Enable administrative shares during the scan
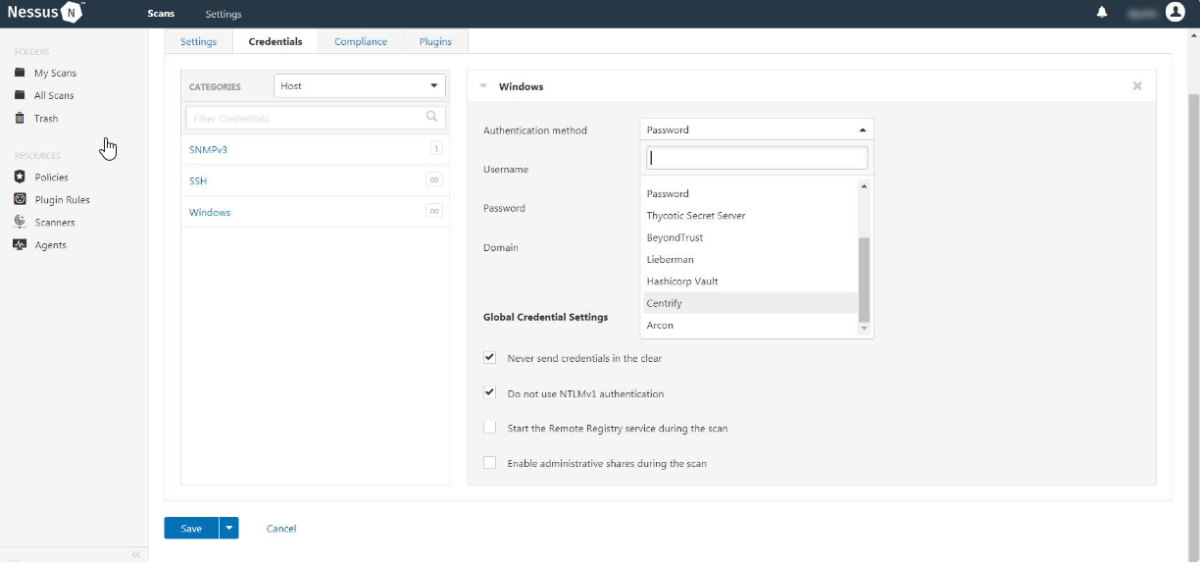 point(490,463)
